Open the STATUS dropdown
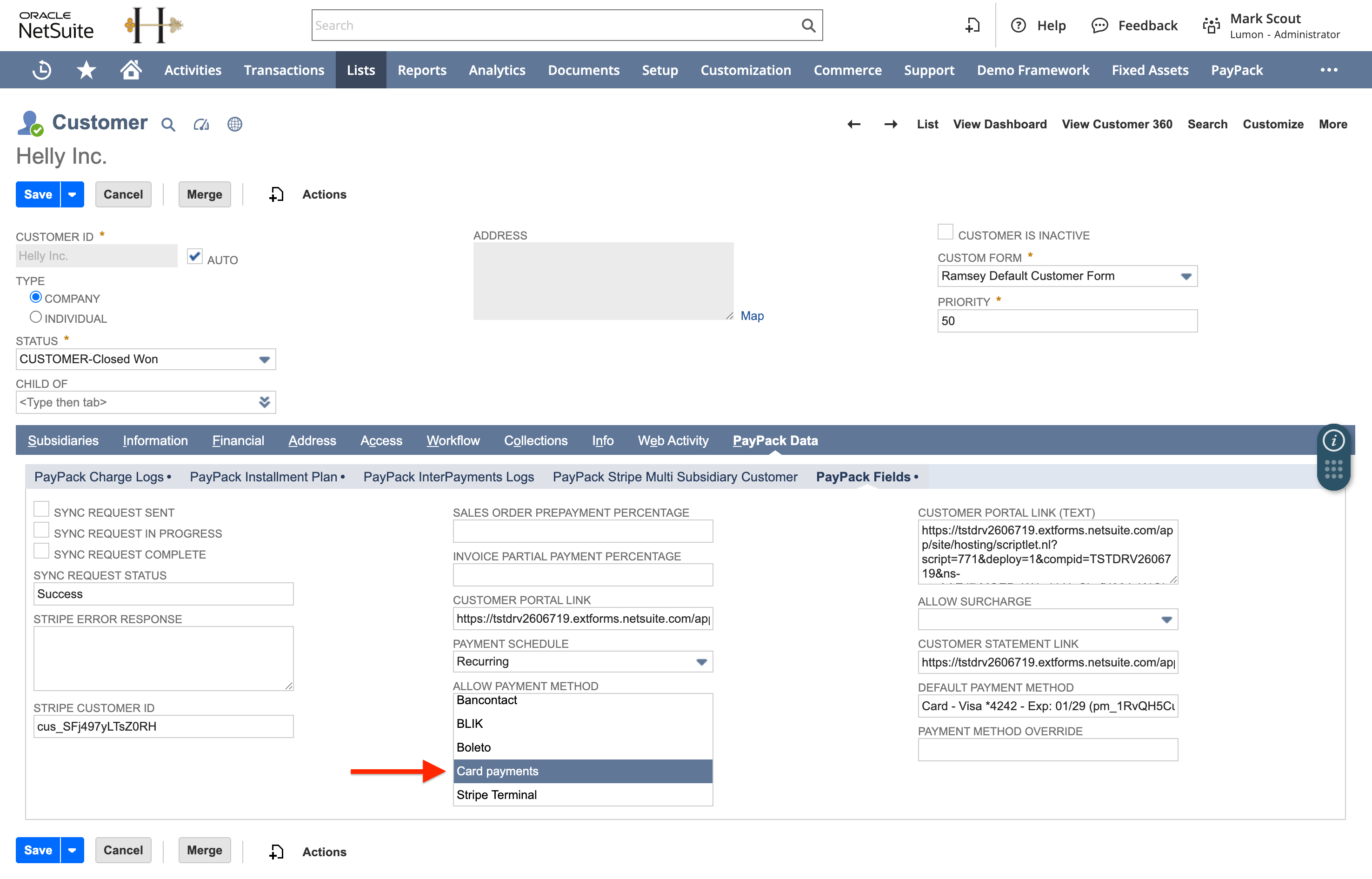Screen dimensions: 1372x879 (264, 359)
